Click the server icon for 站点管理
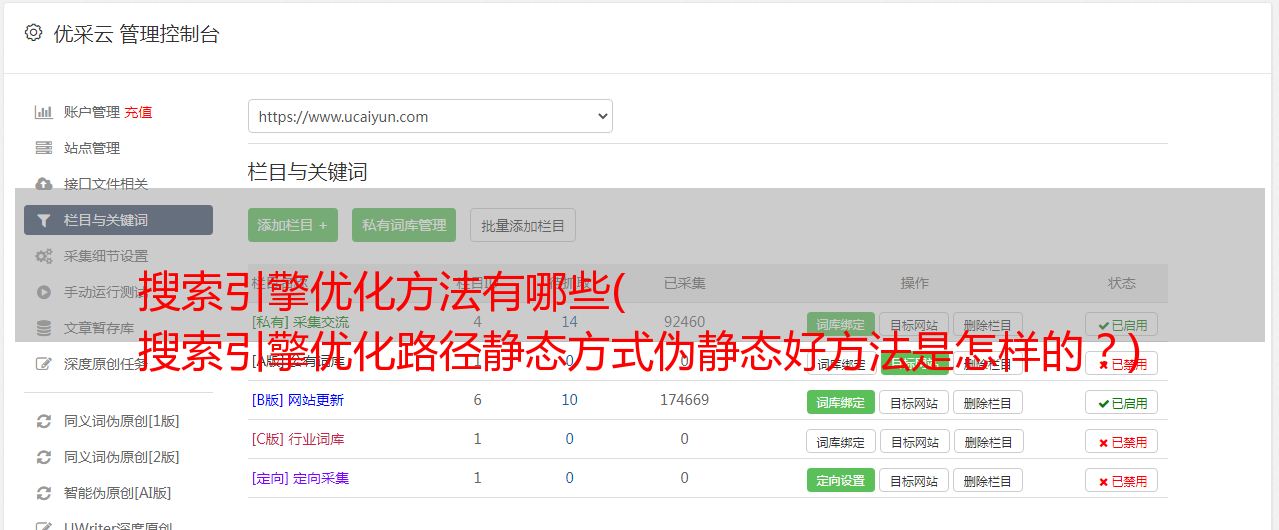This screenshot has width=1279, height=530. coord(43,148)
